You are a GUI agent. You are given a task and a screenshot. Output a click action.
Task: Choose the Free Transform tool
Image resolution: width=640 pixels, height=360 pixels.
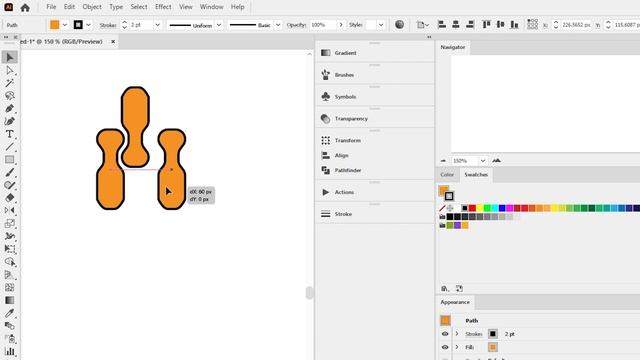point(10,249)
